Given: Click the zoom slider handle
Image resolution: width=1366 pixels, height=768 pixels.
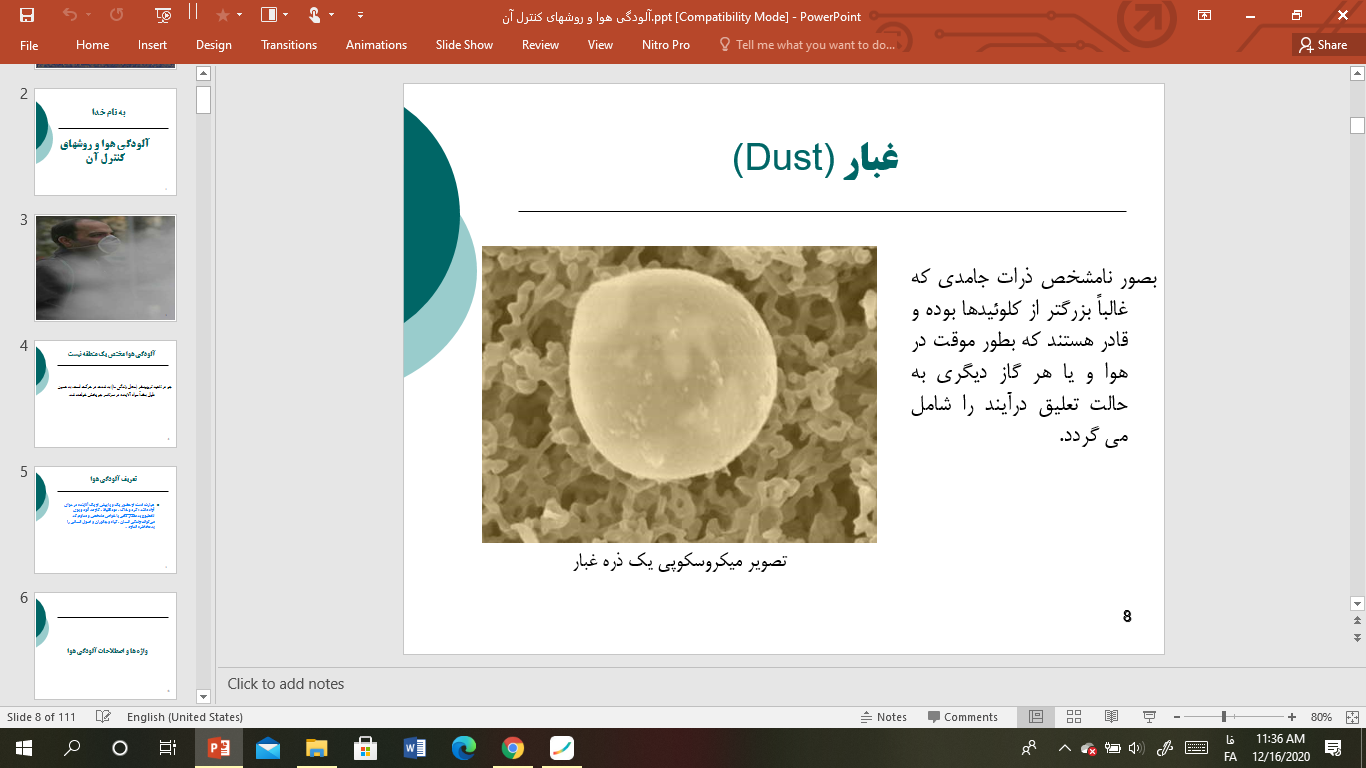Looking at the screenshot, I should click(x=1224, y=717).
